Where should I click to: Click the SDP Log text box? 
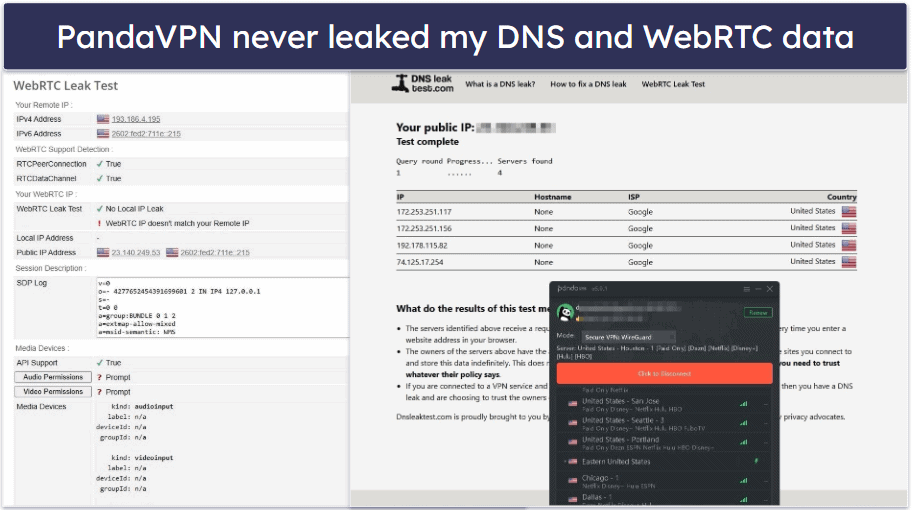(222, 307)
